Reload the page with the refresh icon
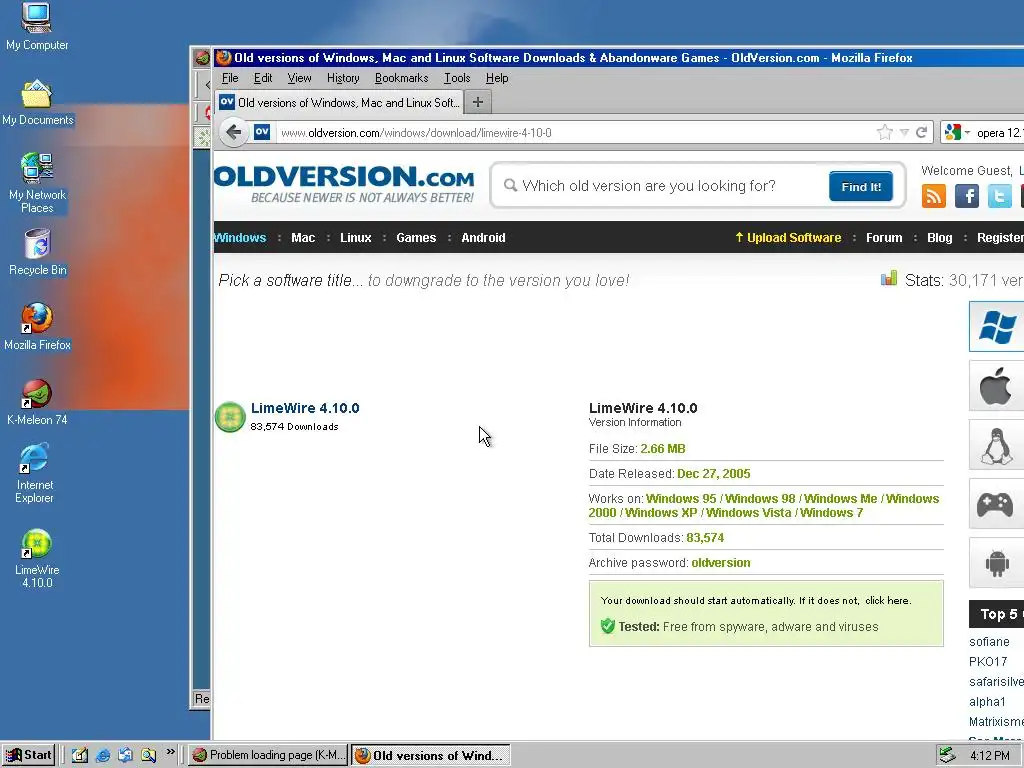Image resolution: width=1024 pixels, height=768 pixels. [921, 133]
